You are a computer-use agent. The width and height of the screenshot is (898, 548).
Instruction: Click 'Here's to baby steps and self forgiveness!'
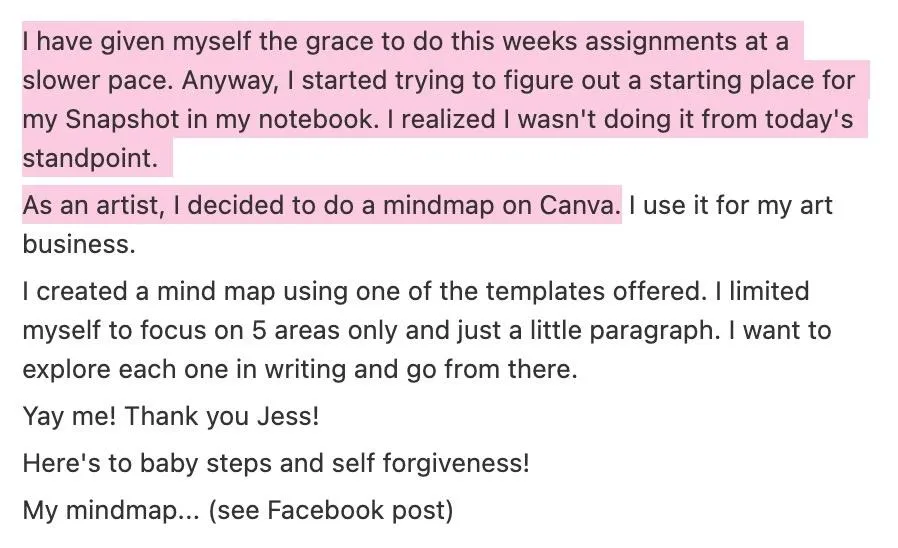coord(276,463)
